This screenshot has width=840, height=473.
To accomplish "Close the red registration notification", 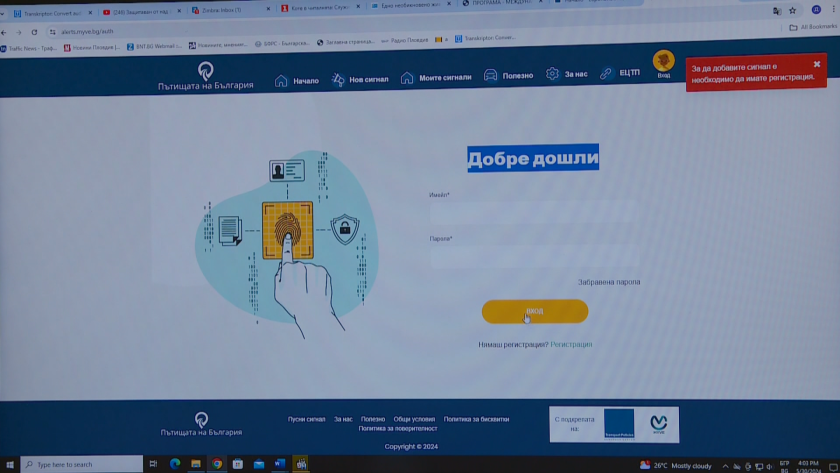I will click(x=816, y=64).
